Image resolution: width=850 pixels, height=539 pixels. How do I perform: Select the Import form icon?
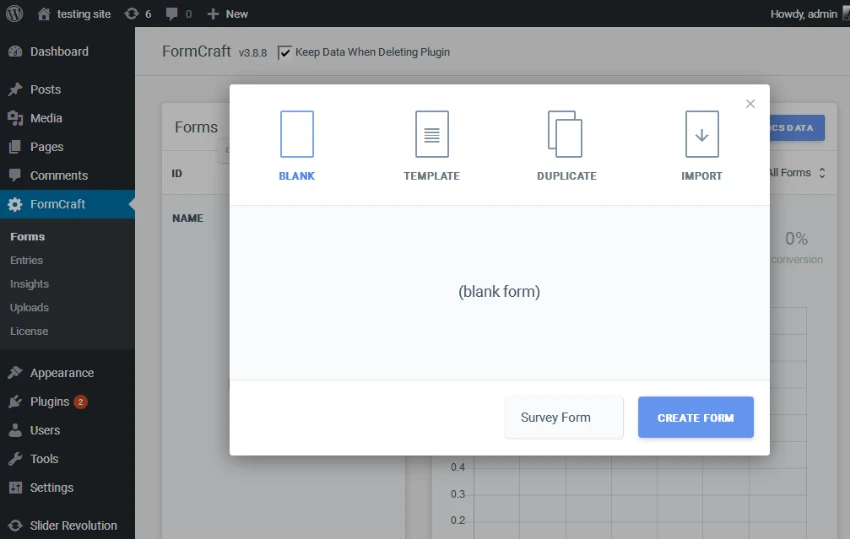(701, 134)
